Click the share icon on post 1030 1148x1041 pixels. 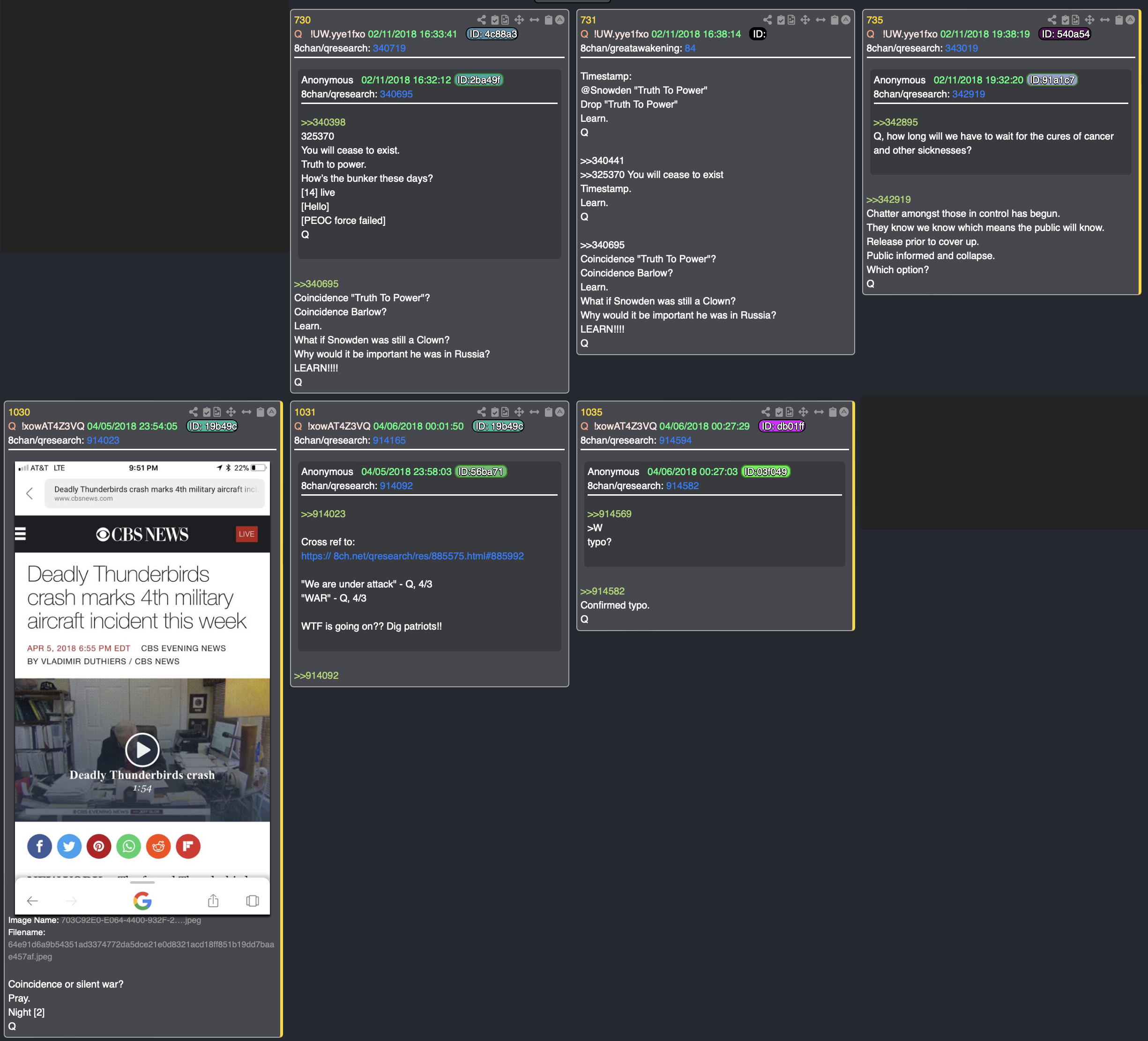click(x=193, y=412)
